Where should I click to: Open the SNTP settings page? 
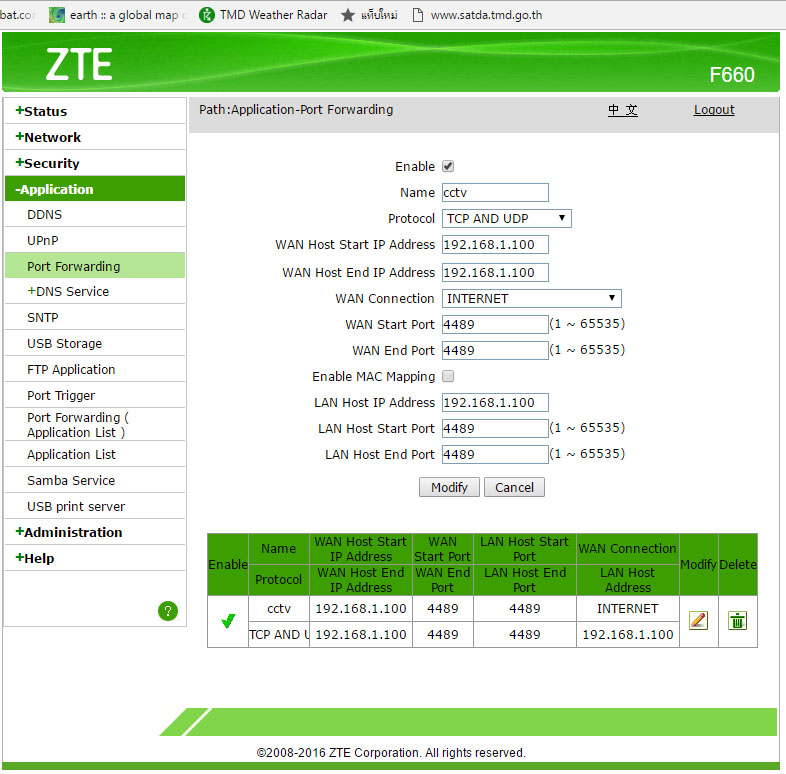43,318
